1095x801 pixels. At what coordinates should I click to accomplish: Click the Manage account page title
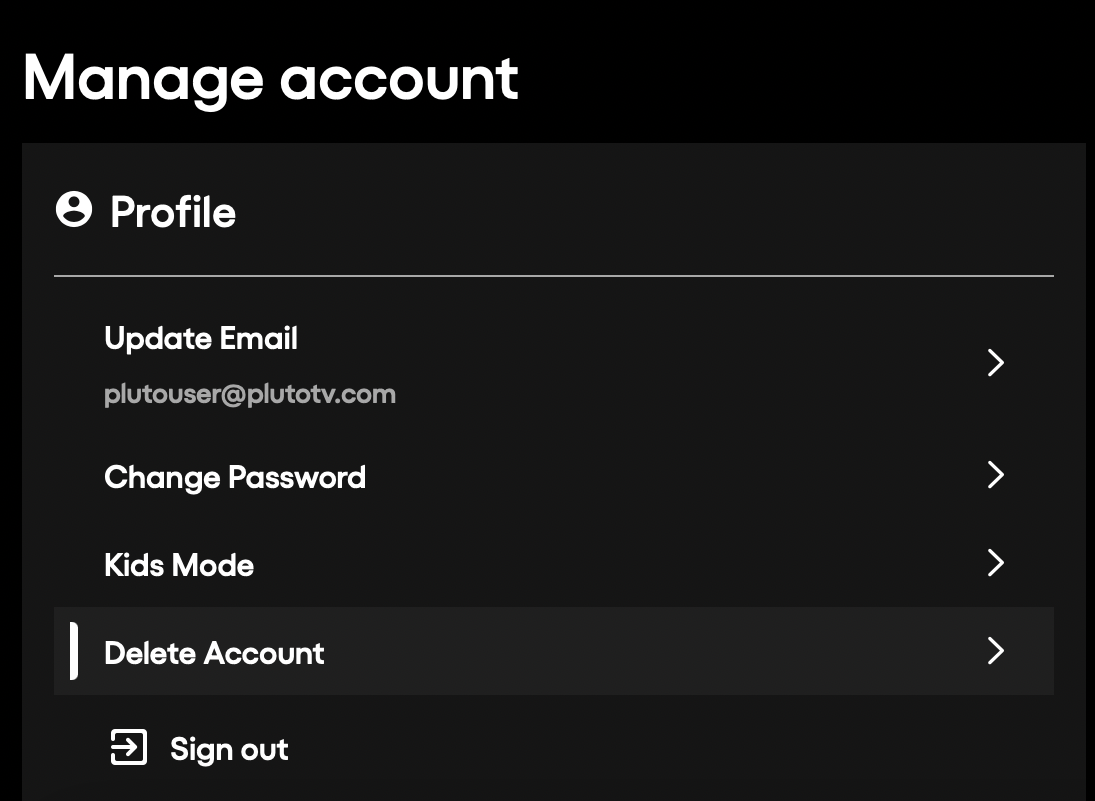(270, 78)
